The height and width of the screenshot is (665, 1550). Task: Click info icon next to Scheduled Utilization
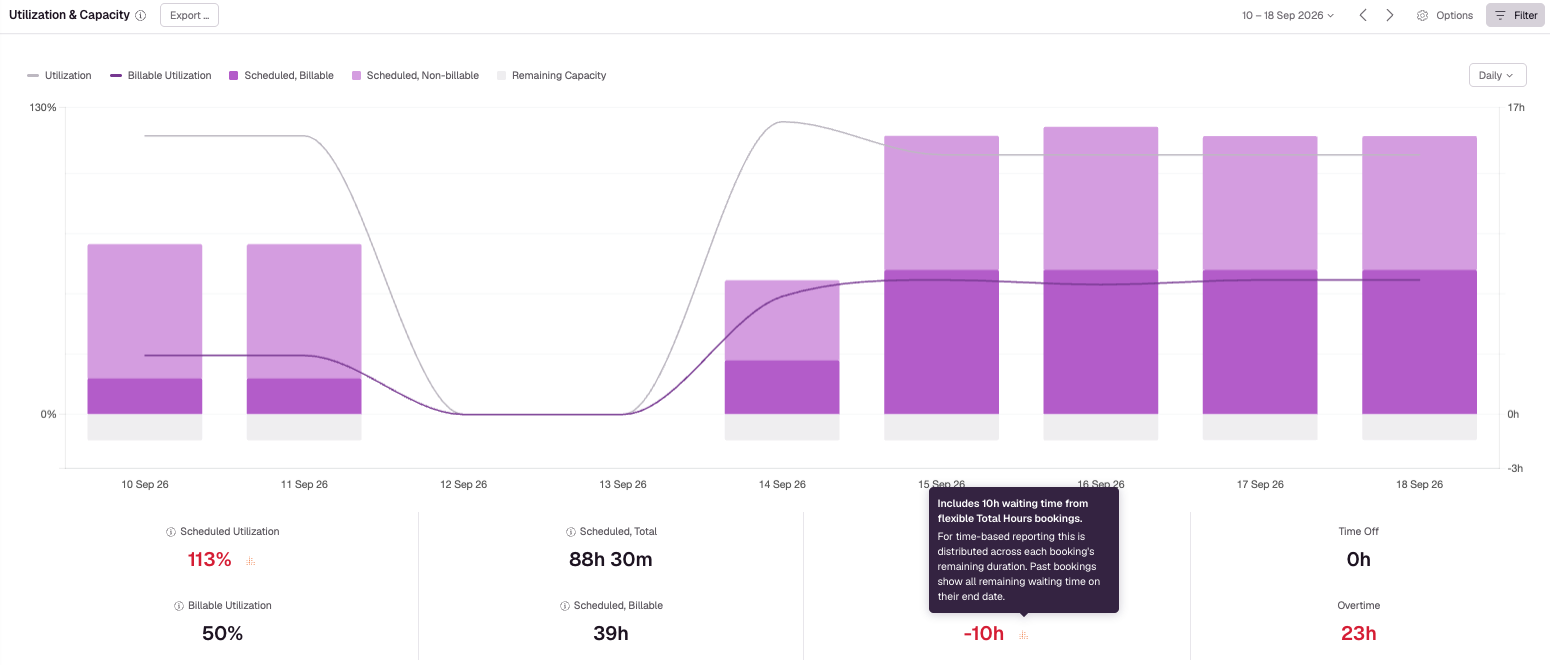pos(171,532)
